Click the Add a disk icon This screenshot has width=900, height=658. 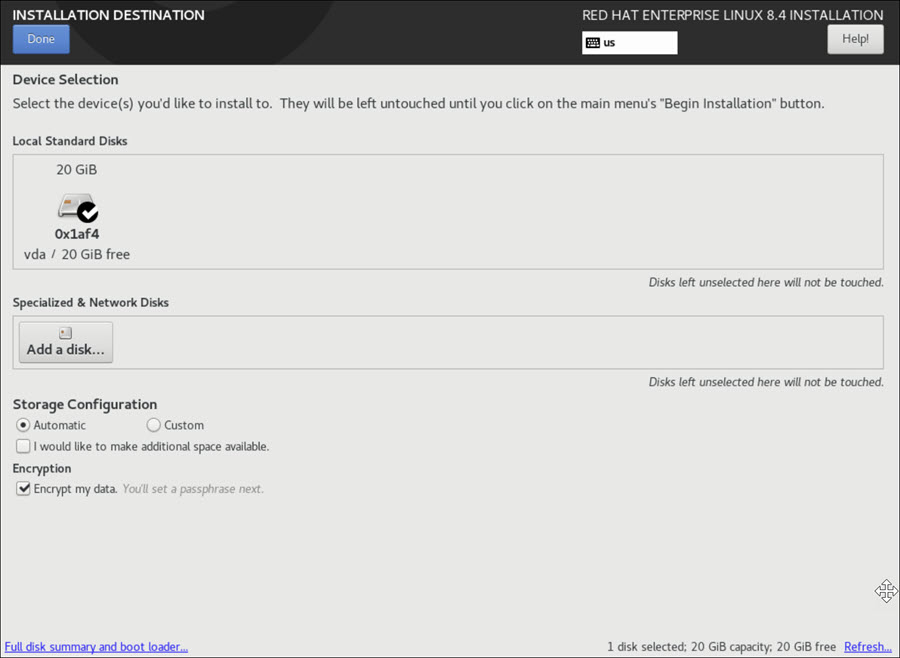(x=64, y=331)
